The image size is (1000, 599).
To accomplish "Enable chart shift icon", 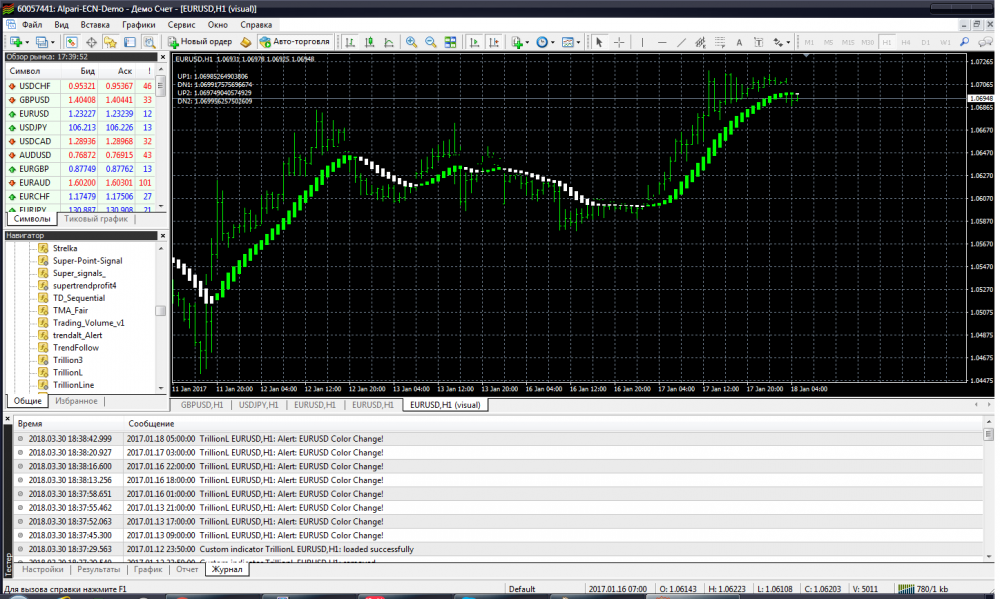I will point(494,42).
